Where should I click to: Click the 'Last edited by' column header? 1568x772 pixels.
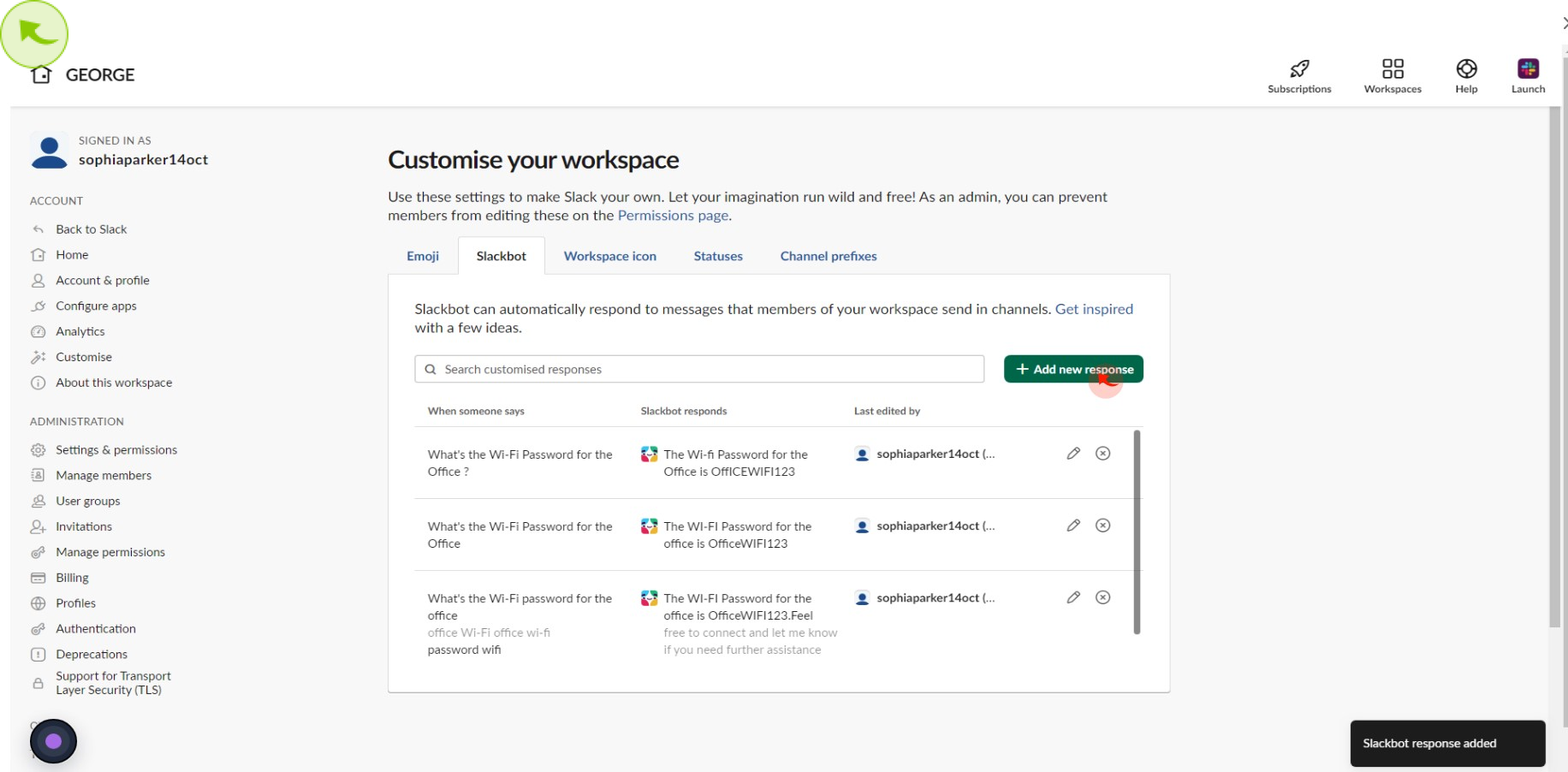[x=887, y=411]
